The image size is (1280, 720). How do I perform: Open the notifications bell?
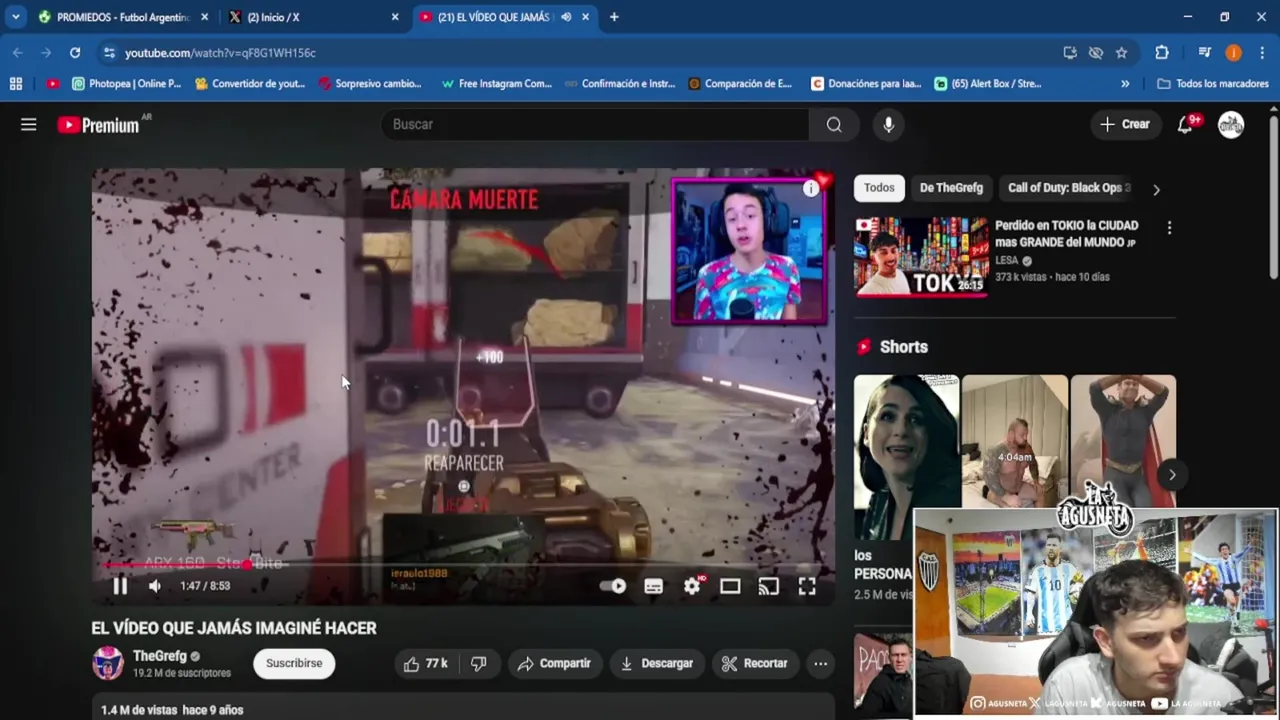click(x=1186, y=124)
